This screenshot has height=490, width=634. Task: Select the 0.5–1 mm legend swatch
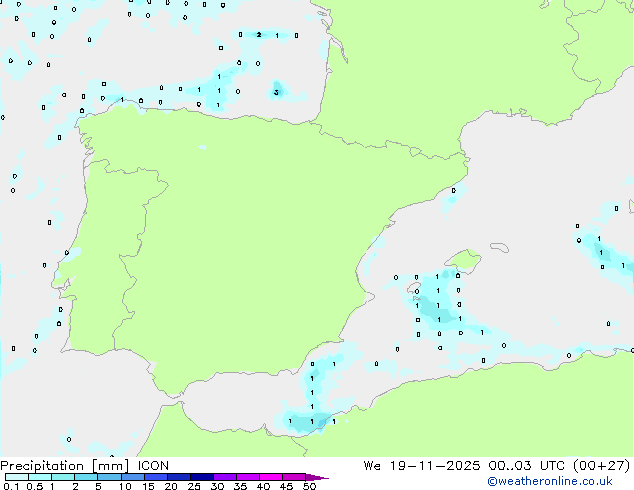[40, 477]
